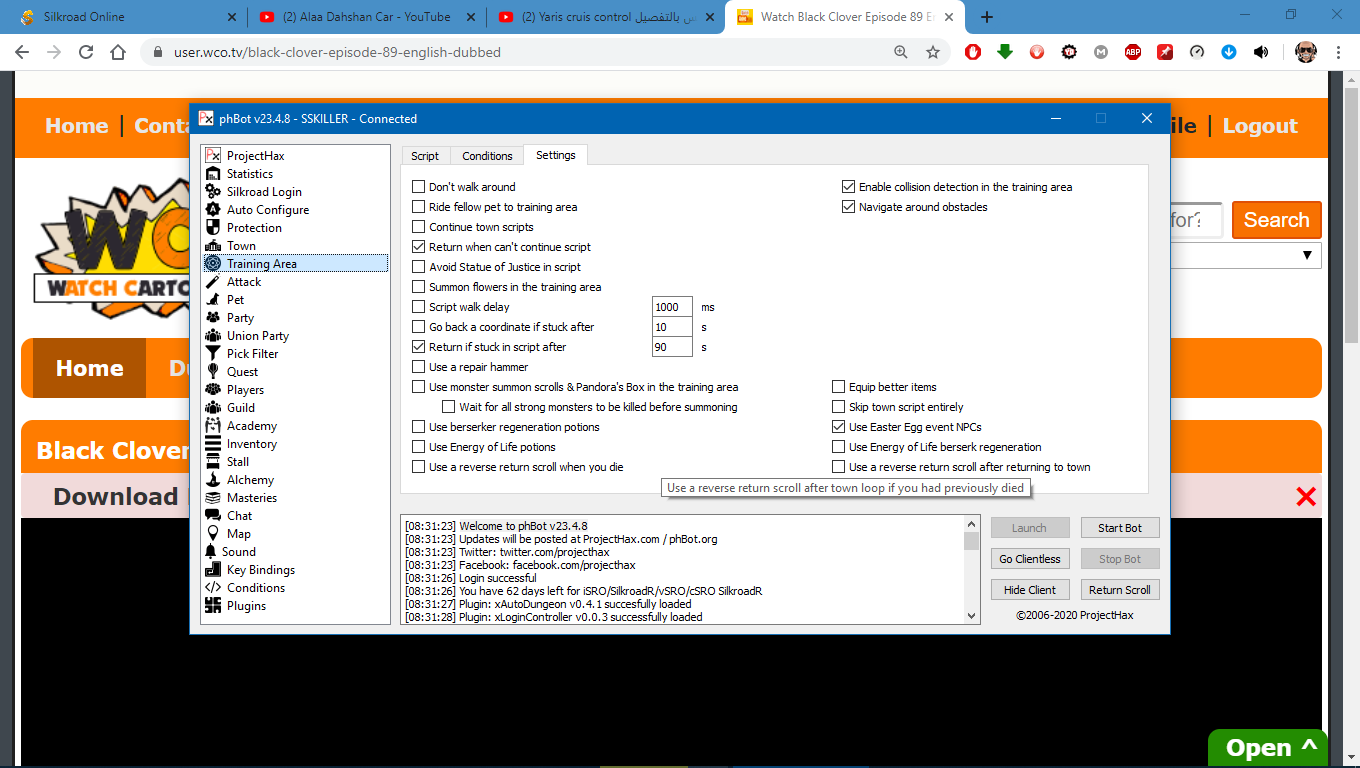Screen dimensions: 1360x768
Task: Uncheck Navigate around obstacles
Action: 849,207
